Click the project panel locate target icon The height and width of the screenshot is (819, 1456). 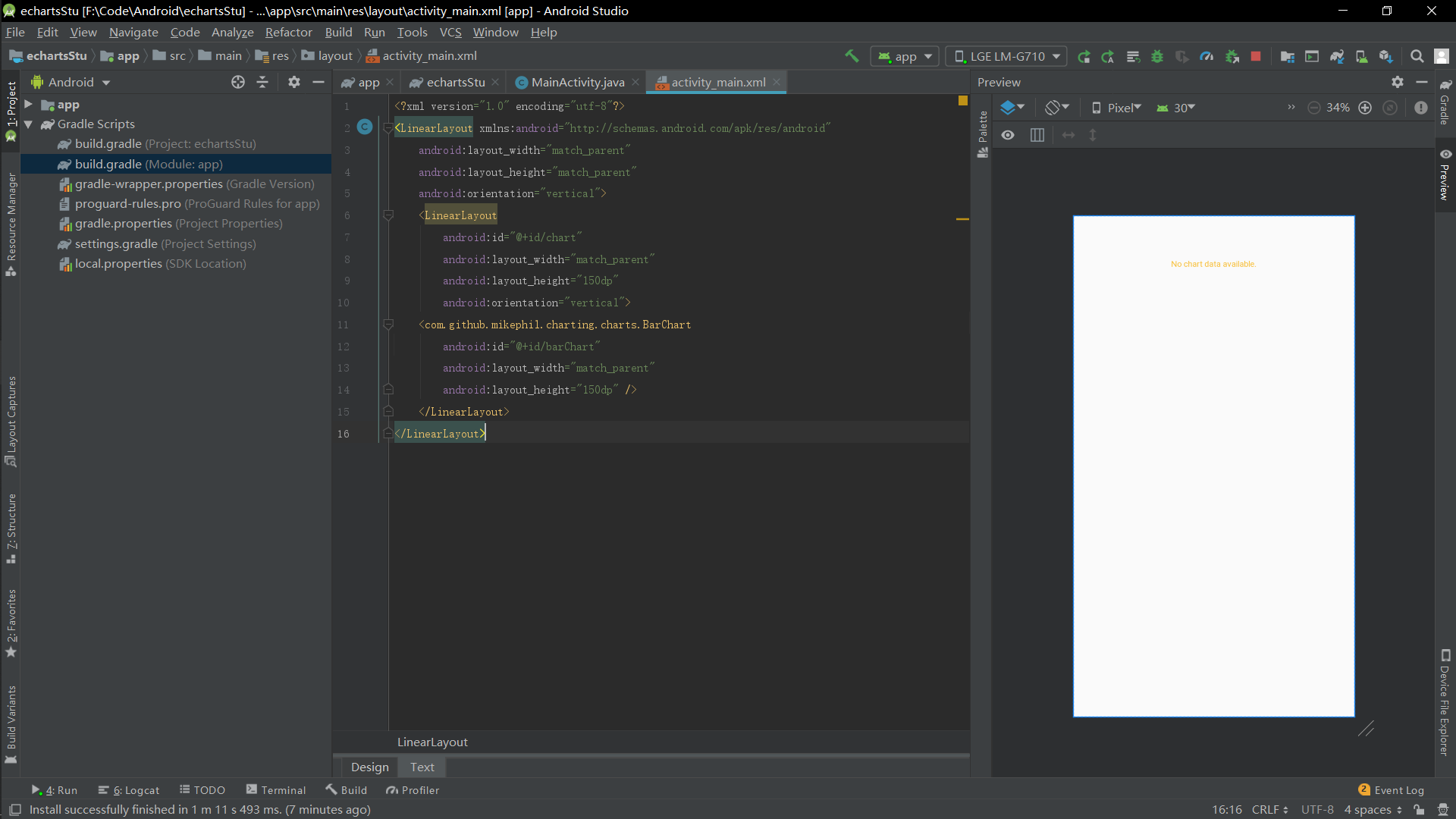tap(238, 82)
